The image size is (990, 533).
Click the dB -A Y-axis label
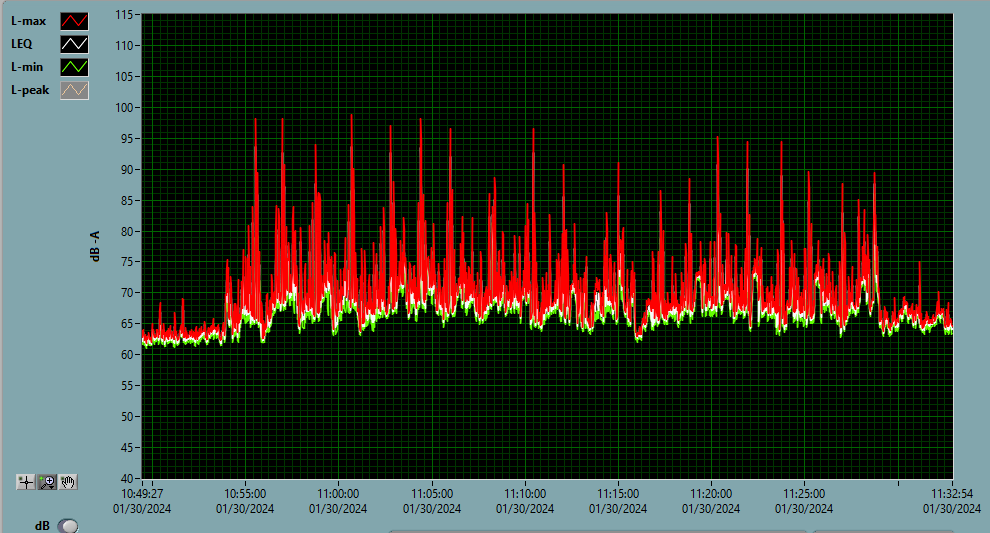(x=95, y=246)
